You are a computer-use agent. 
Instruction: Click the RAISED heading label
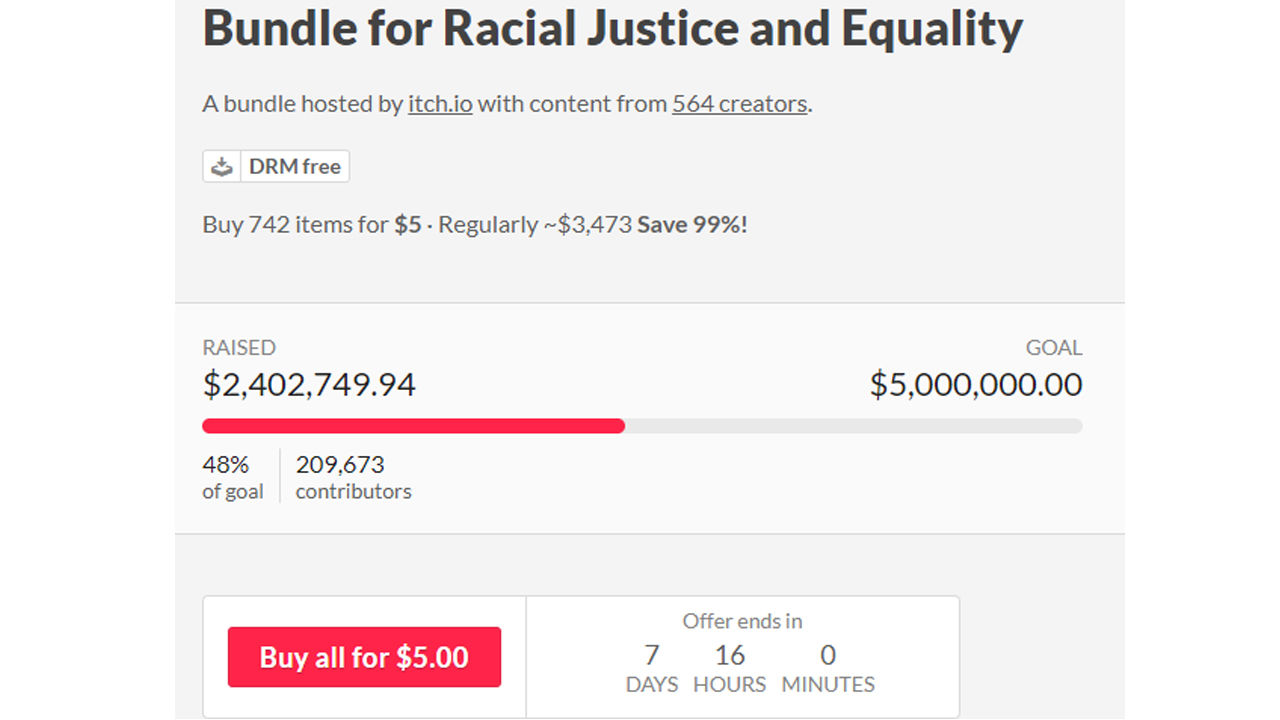(x=239, y=348)
